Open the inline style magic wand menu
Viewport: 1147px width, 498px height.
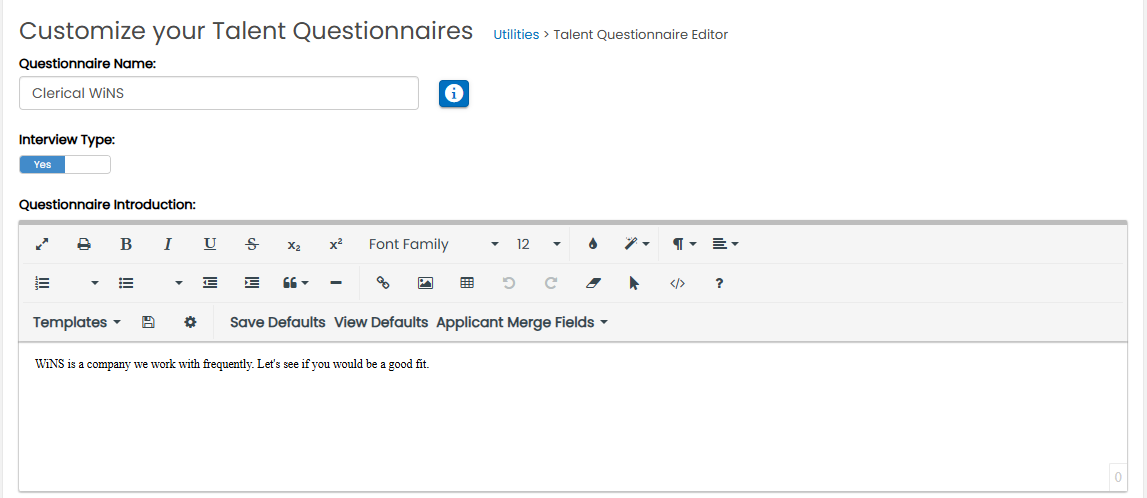pyautogui.click(x=636, y=244)
